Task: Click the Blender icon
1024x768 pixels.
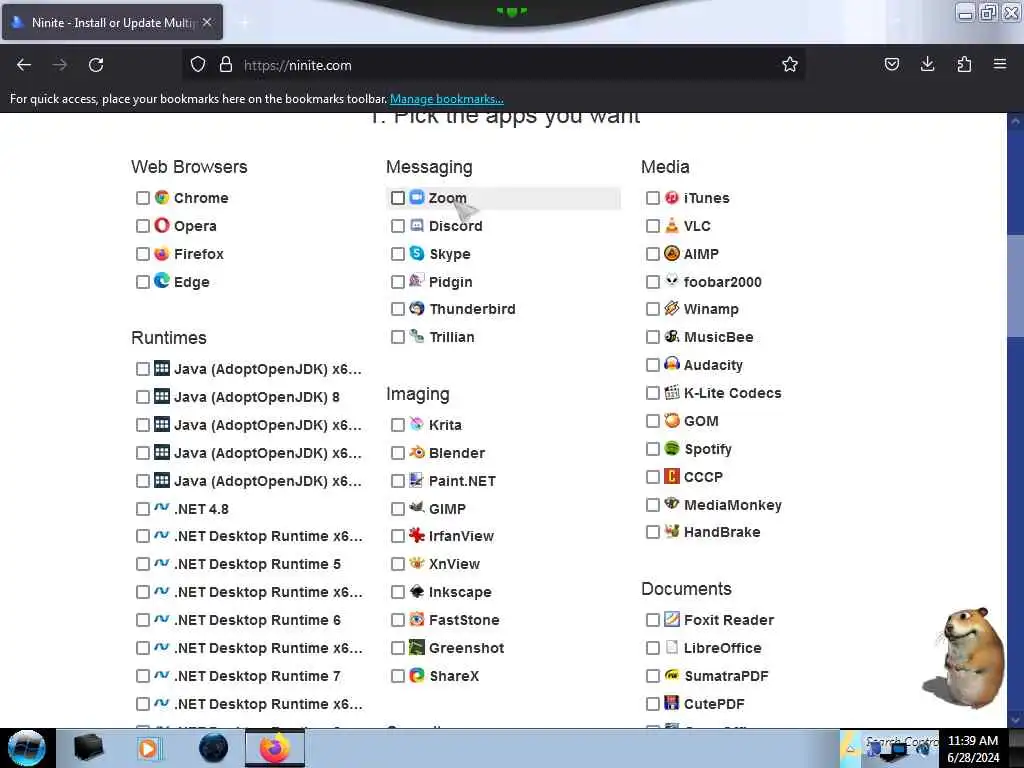Action: [x=417, y=452]
